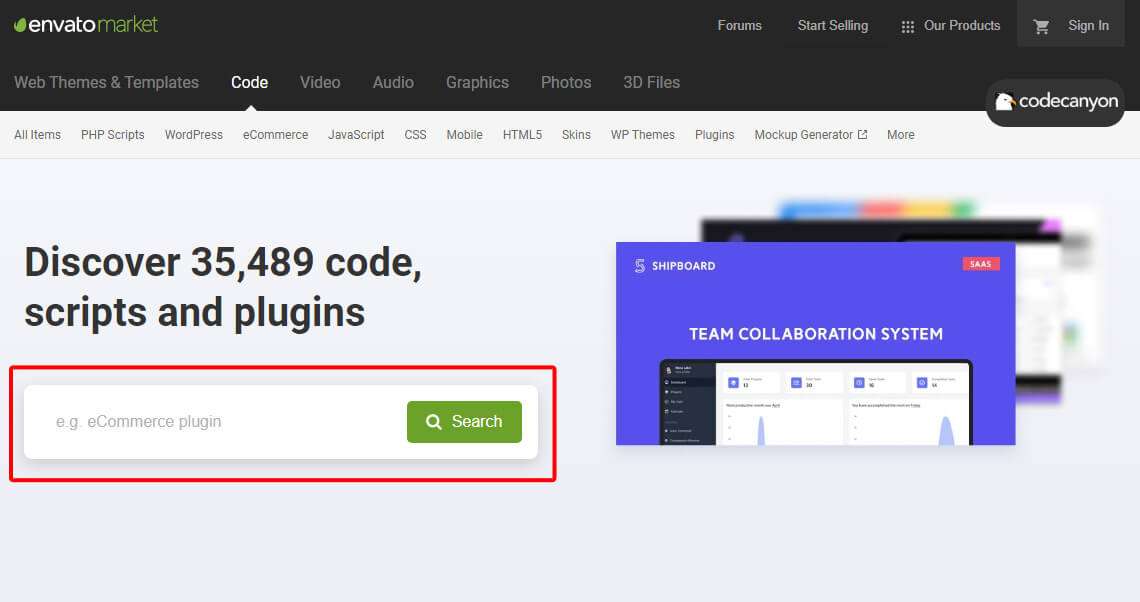Open the shopping cart icon
This screenshot has height=602, width=1140.
[1040, 25]
